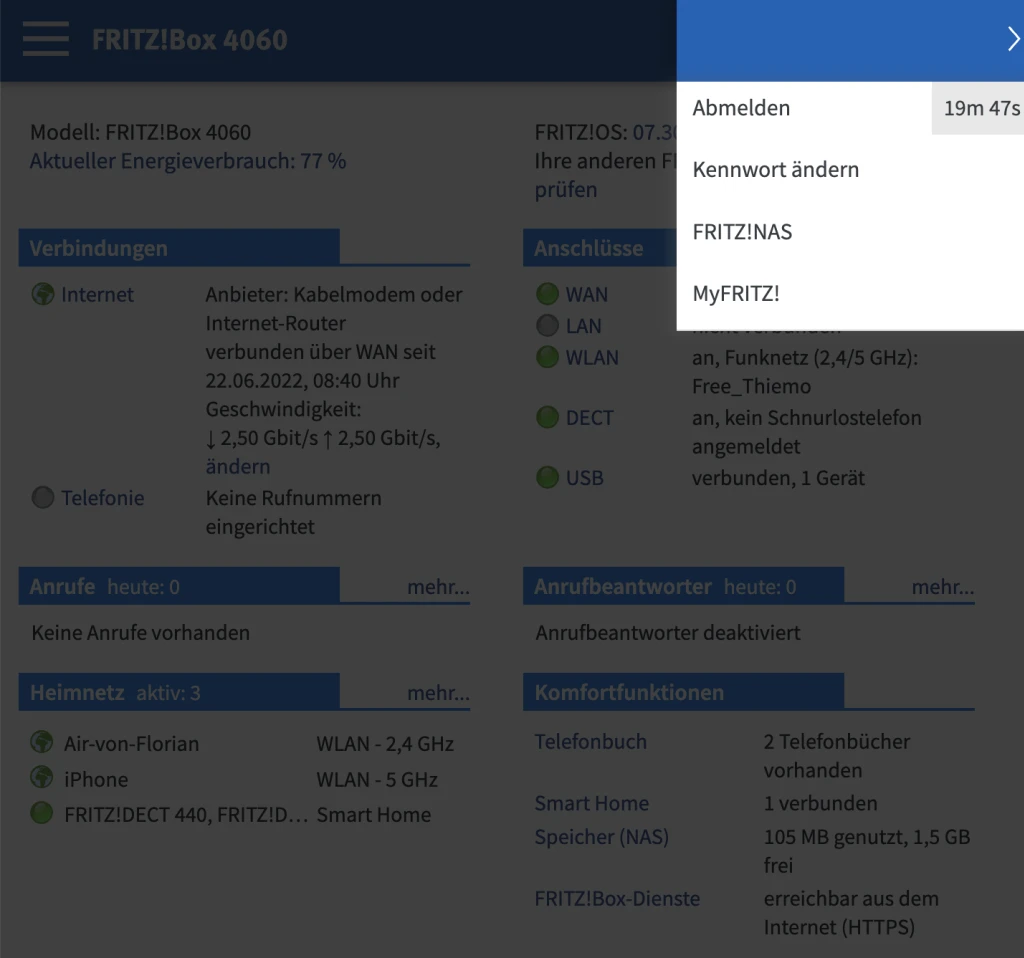1024x958 pixels.
Task: Click the green WAN status indicator
Action: click(x=547, y=294)
